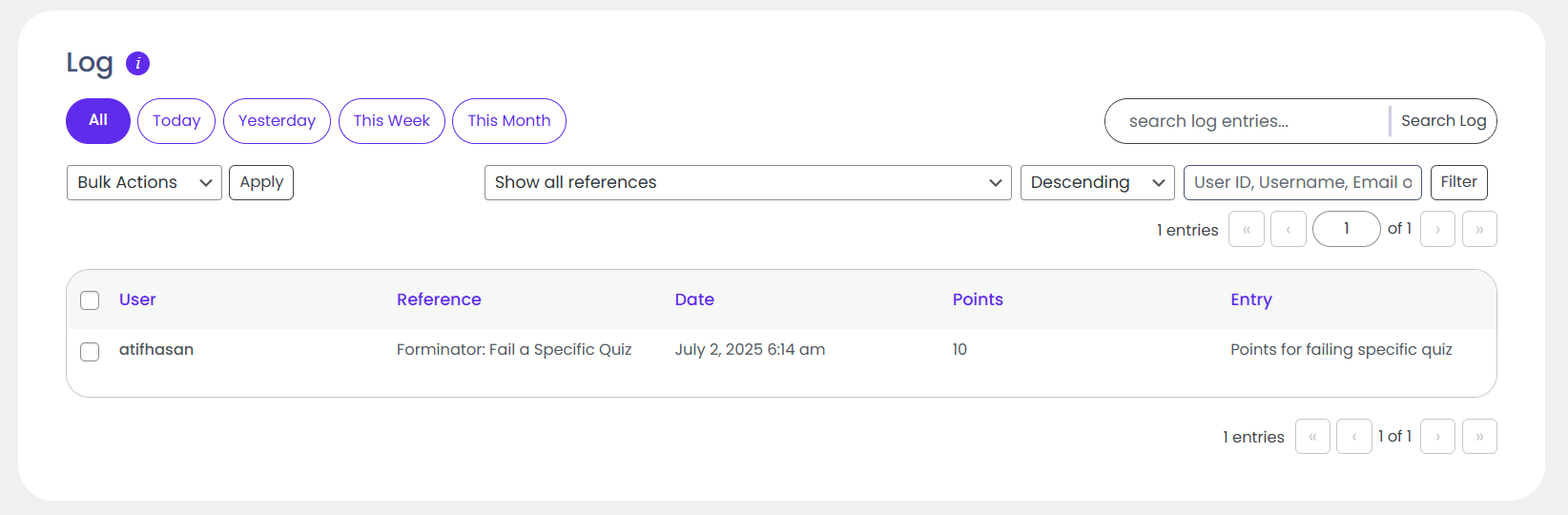
Task: Click the Log info icon
Action: (137, 64)
